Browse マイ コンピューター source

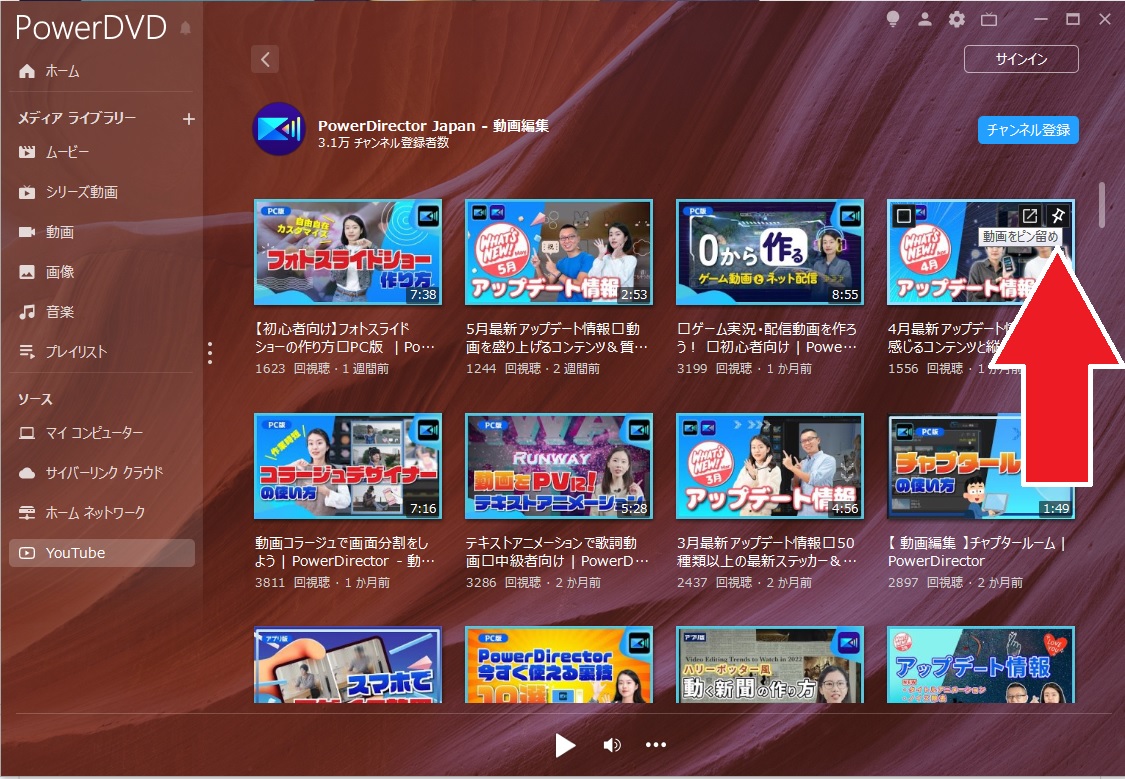pos(80,433)
